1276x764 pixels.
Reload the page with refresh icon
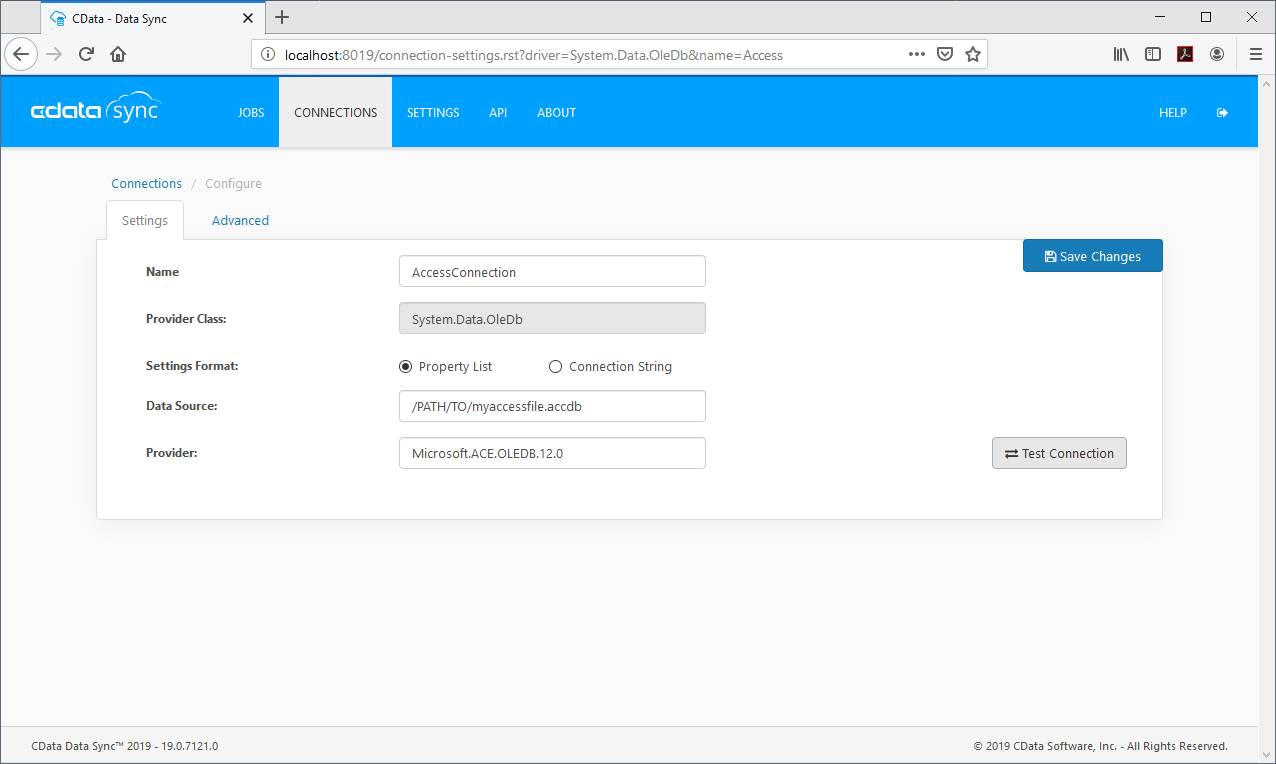(x=87, y=55)
